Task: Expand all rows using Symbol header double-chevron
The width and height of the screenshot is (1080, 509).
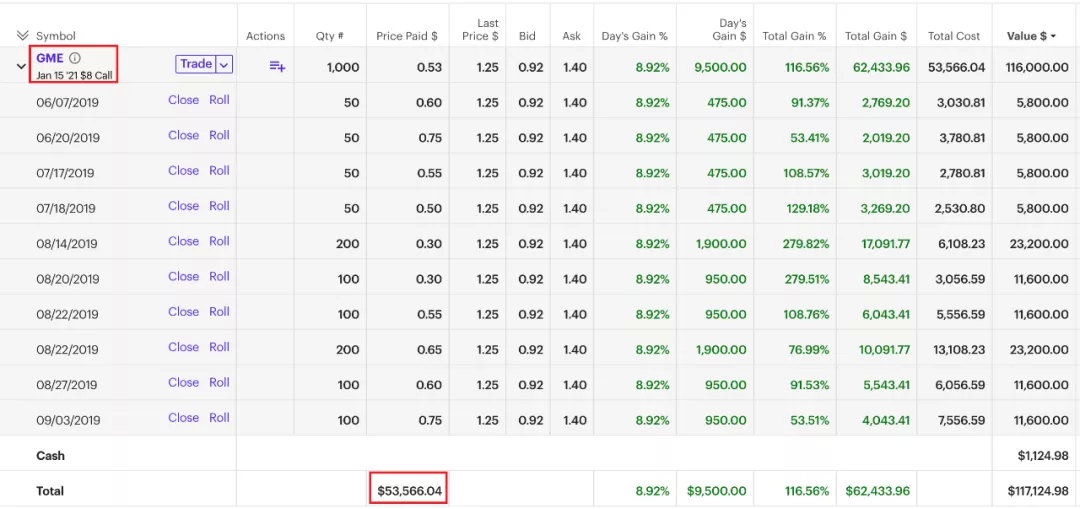Action: click(23, 36)
